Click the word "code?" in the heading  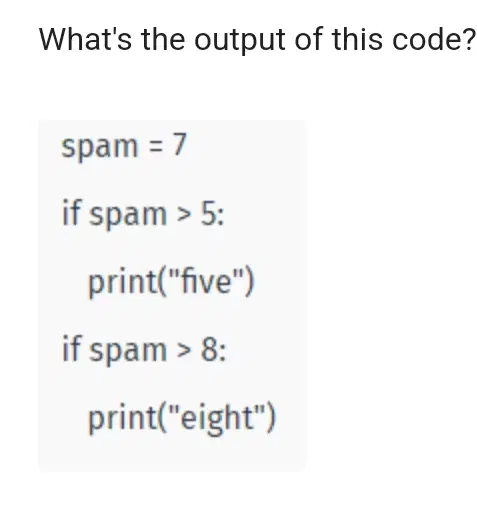pos(434,40)
